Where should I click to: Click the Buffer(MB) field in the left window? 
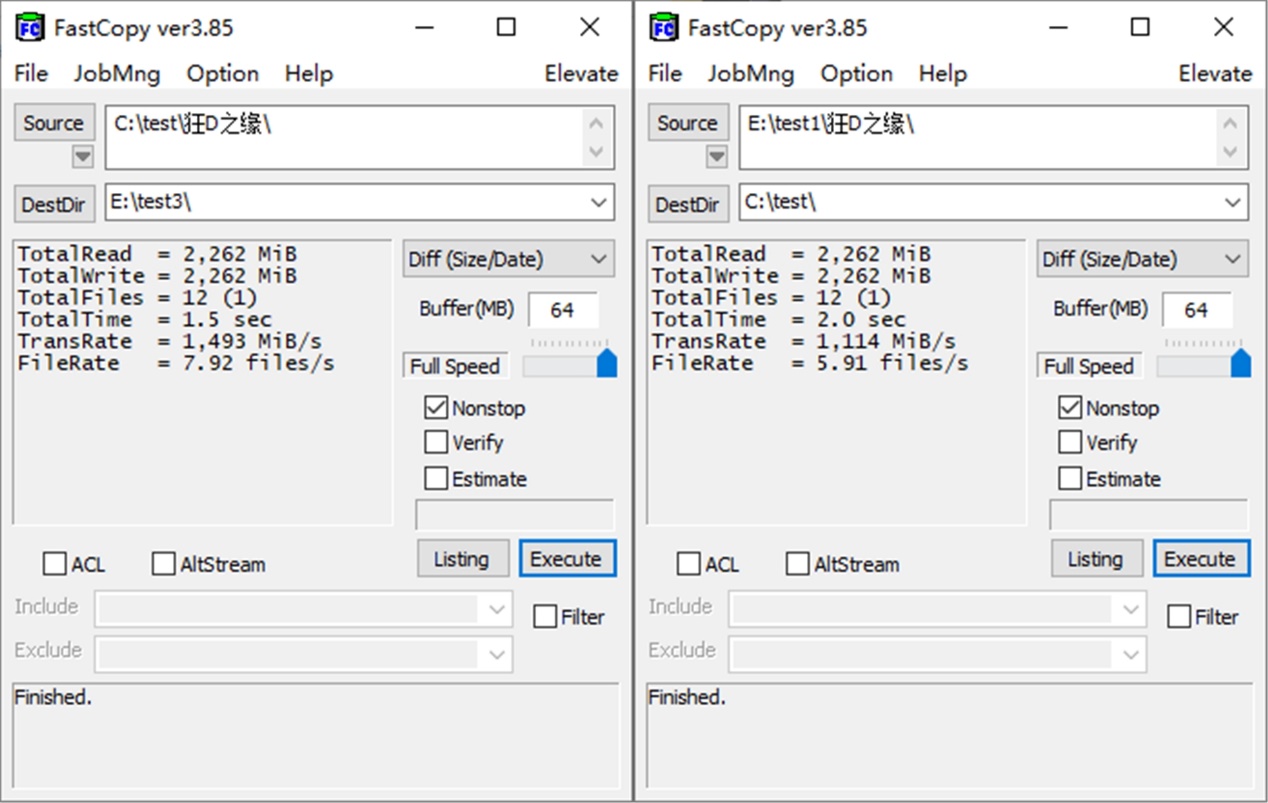(562, 310)
